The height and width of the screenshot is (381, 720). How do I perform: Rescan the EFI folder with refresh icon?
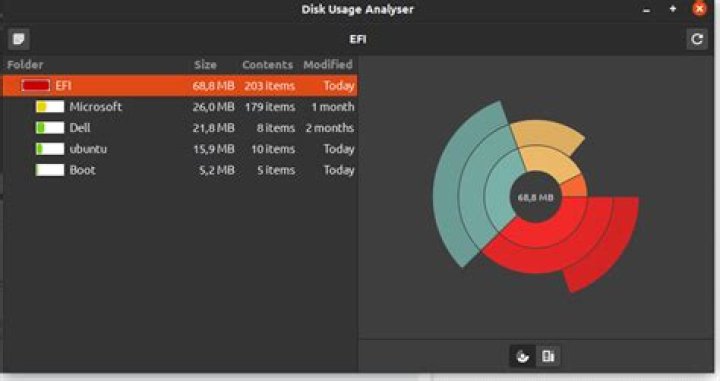coord(697,39)
